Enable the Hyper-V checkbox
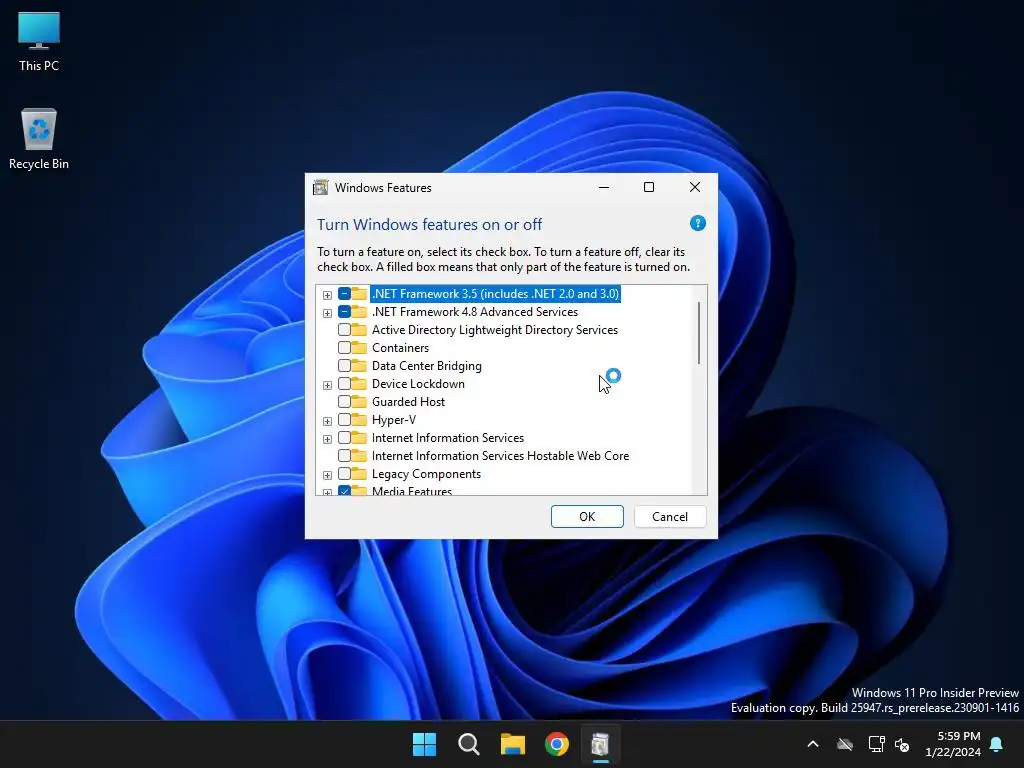 344,419
